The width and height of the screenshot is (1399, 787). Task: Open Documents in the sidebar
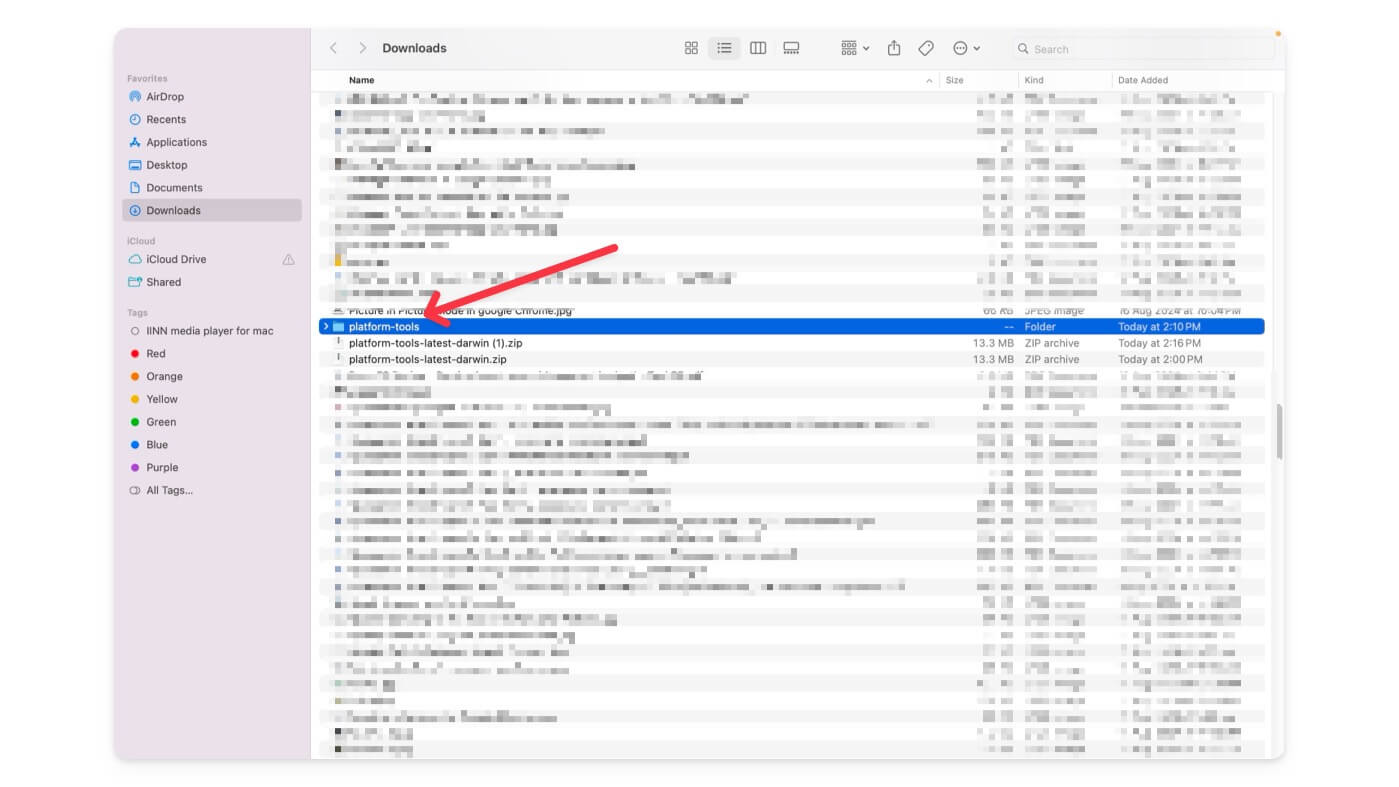click(x=212, y=188)
